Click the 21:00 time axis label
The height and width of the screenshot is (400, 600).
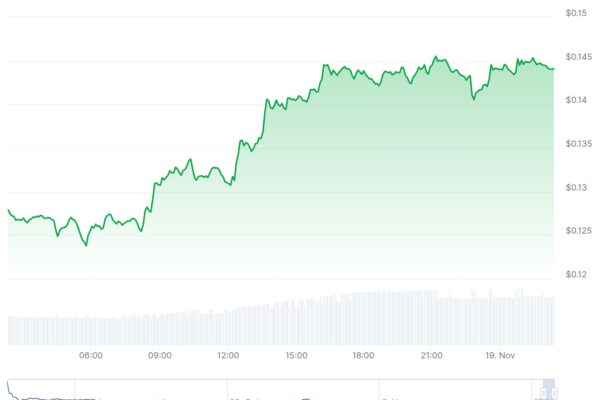pyautogui.click(x=431, y=355)
